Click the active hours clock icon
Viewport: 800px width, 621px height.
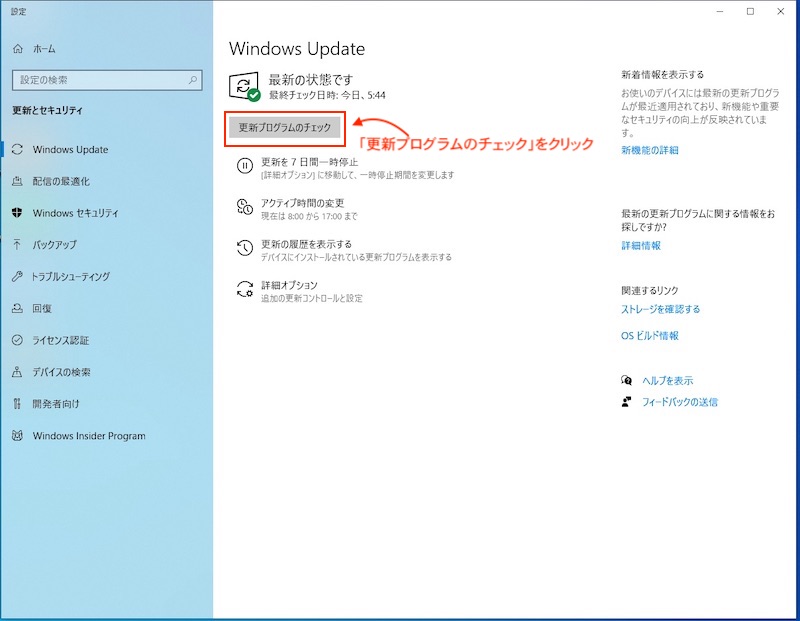pyautogui.click(x=245, y=207)
